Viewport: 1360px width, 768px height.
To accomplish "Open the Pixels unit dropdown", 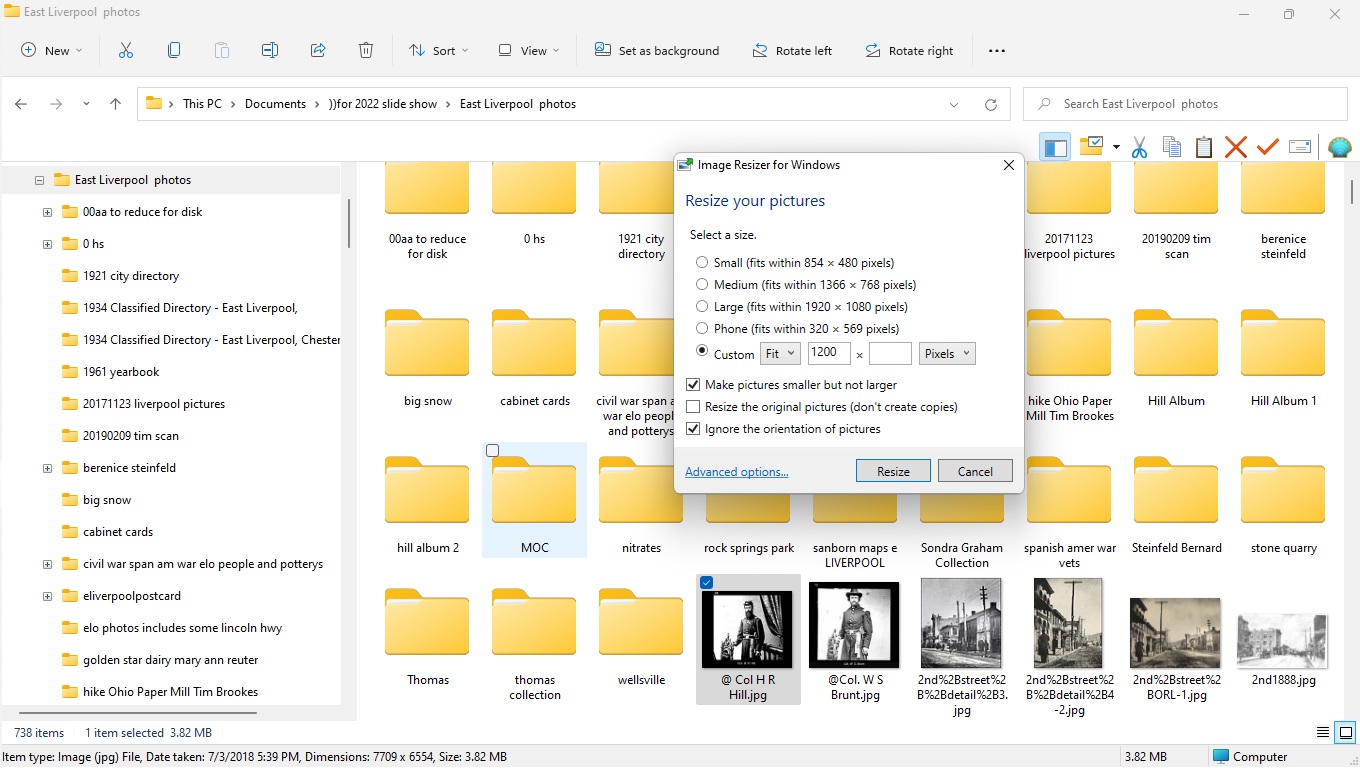I will [x=946, y=354].
